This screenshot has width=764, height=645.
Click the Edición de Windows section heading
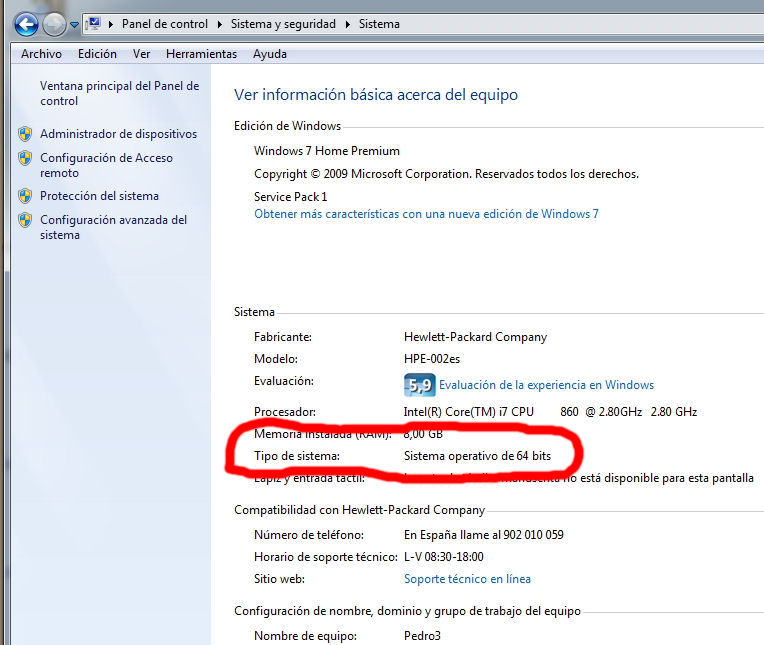click(287, 126)
